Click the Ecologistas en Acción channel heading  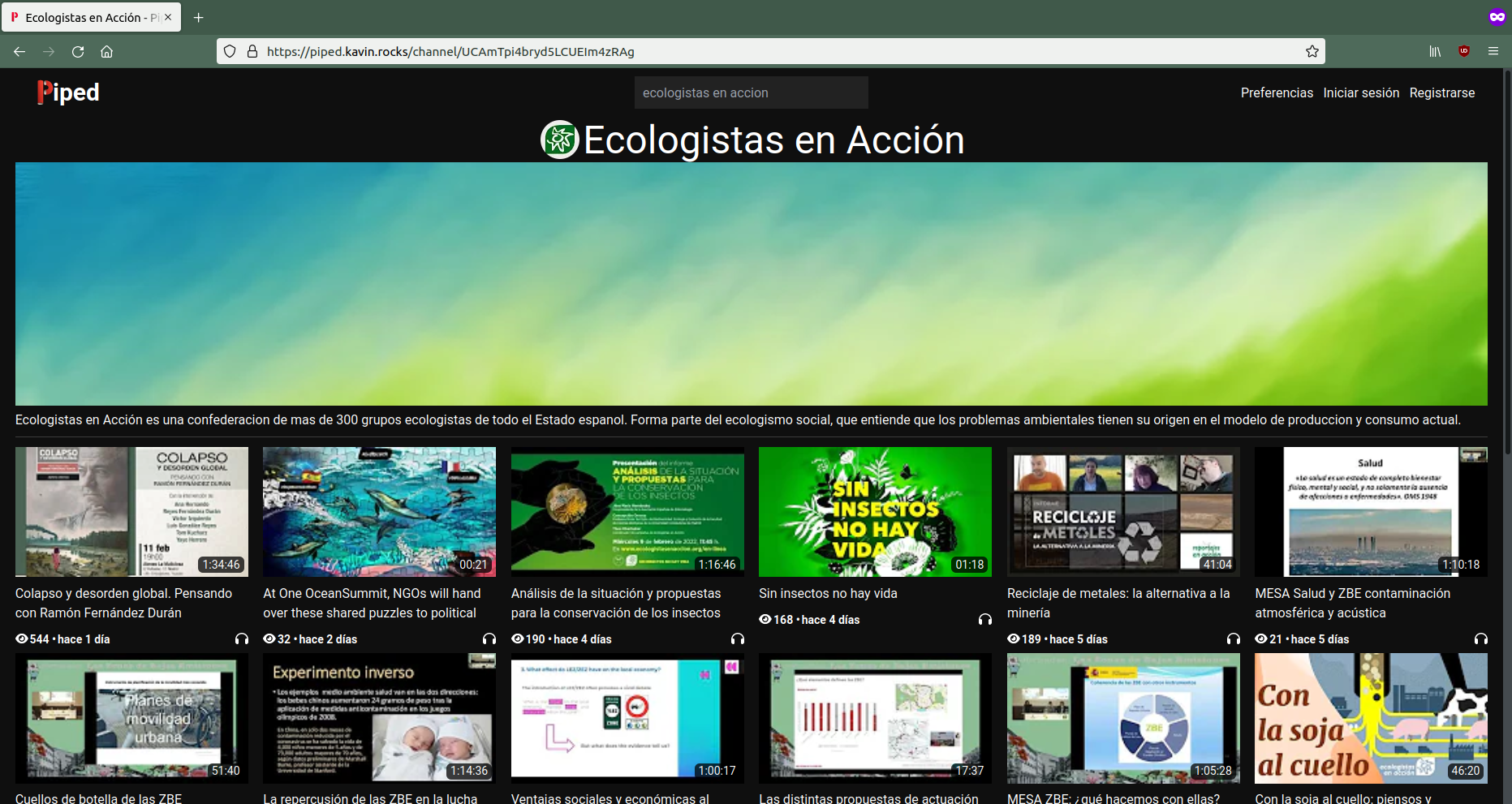(x=774, y=140)
